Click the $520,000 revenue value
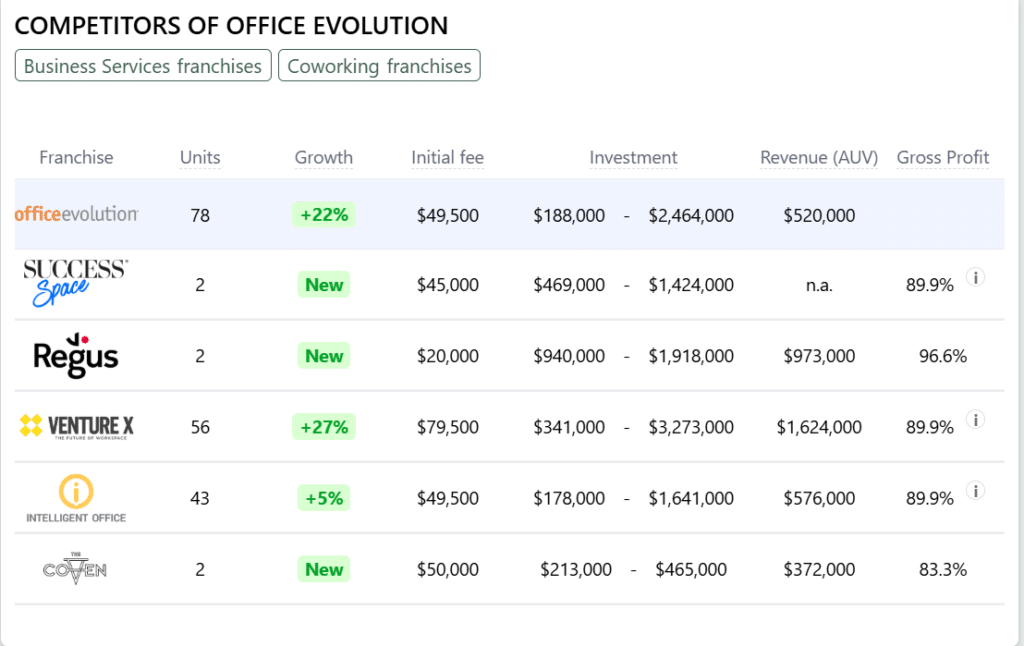1024x646 pixels. coord(819,216)
